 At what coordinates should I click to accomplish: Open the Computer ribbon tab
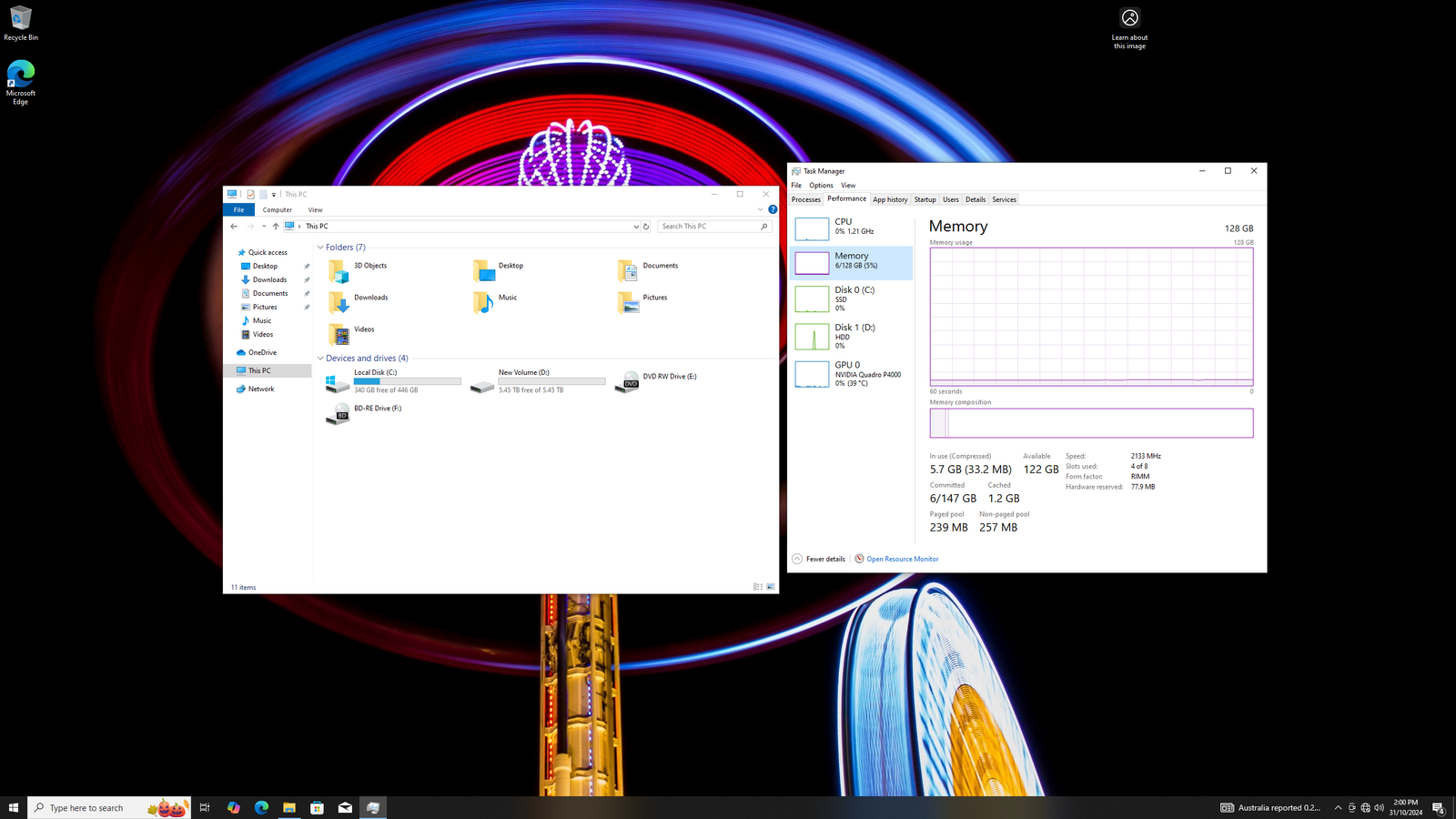tap(278, 209)
